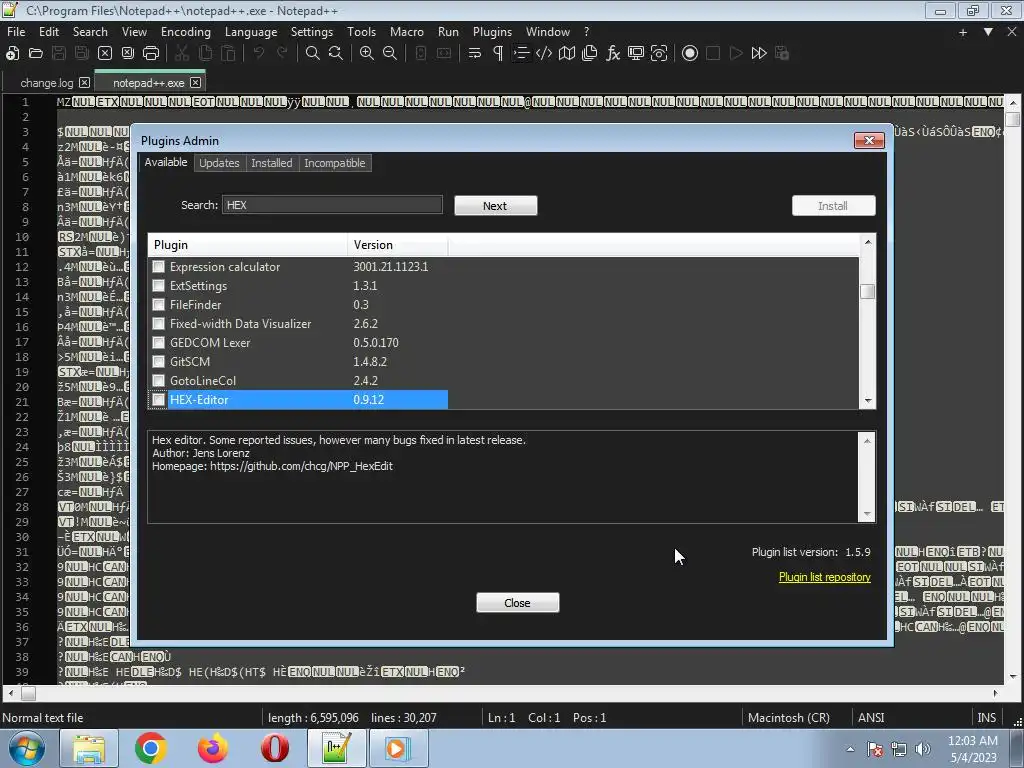Run macro multiple times icon
1024x768 pixels.
[759, 54]
